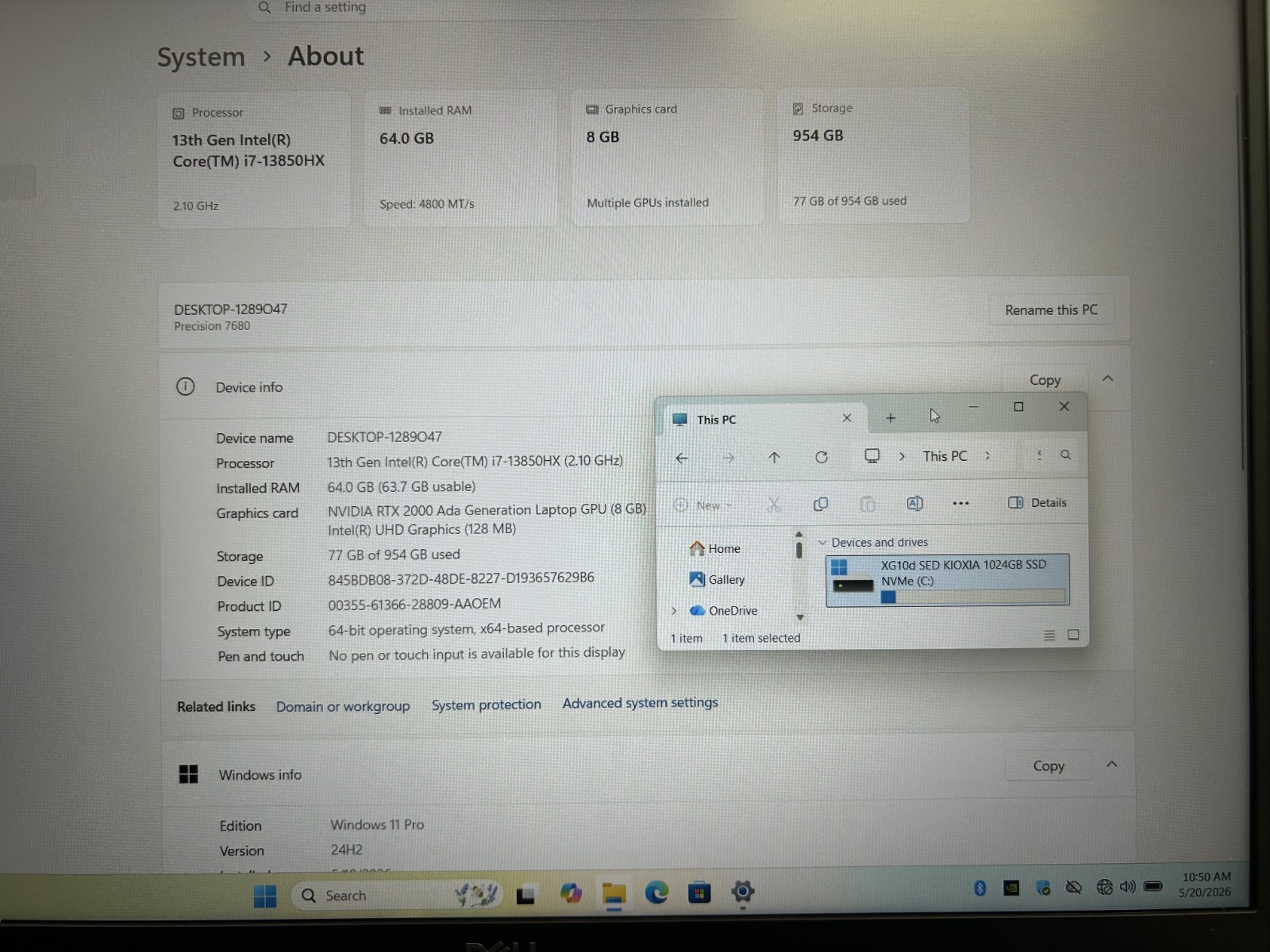Select the KIOXIA SSD (C:) drive
This screenshot has height=952, width=1270.
pos(948,581)
